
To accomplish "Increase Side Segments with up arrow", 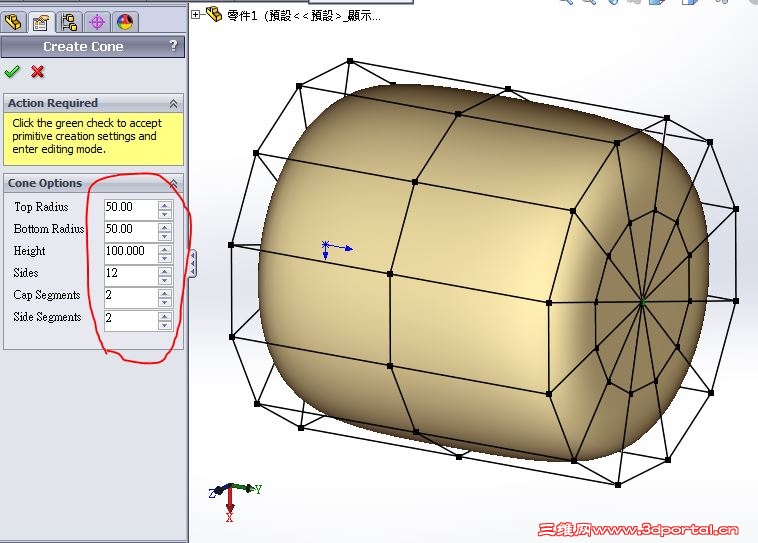I will point(165,315).
